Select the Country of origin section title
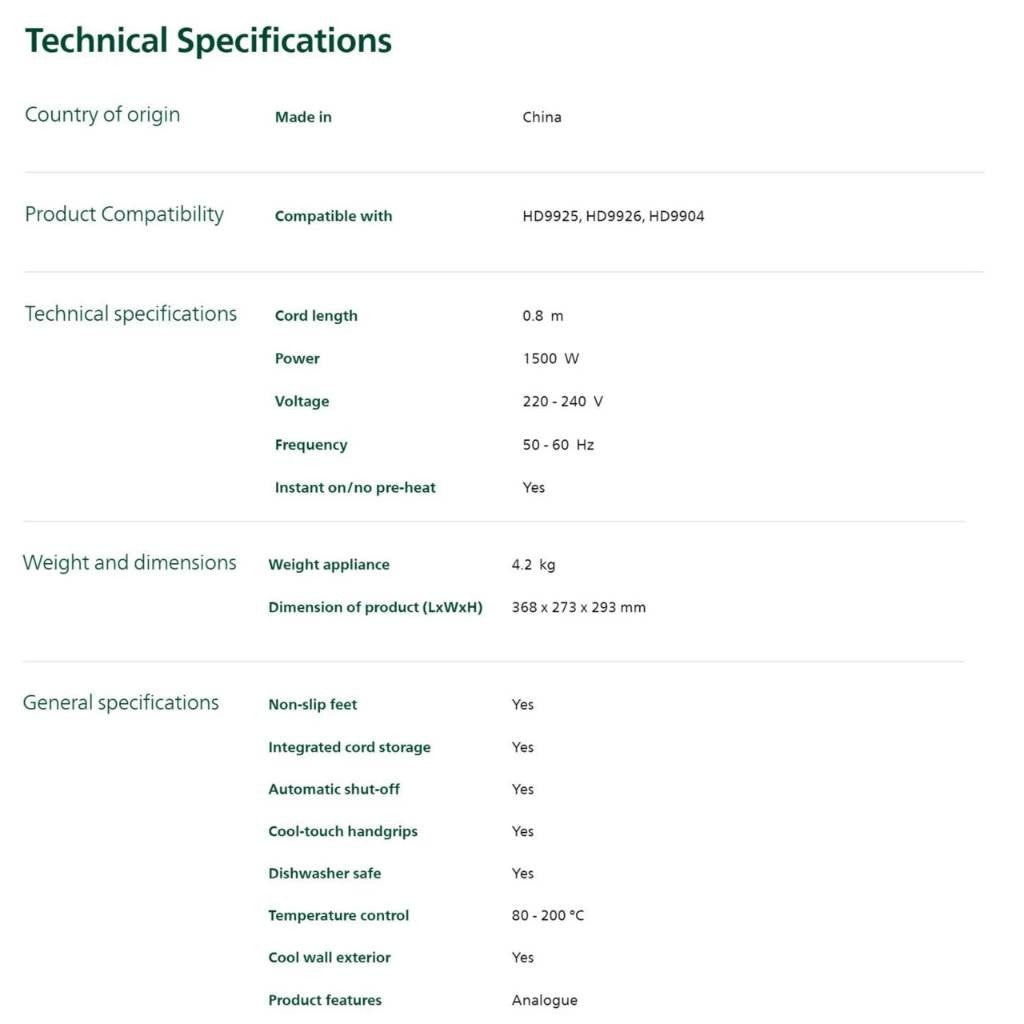Viewport: 1024px width, 1024px height. [102, 115]
